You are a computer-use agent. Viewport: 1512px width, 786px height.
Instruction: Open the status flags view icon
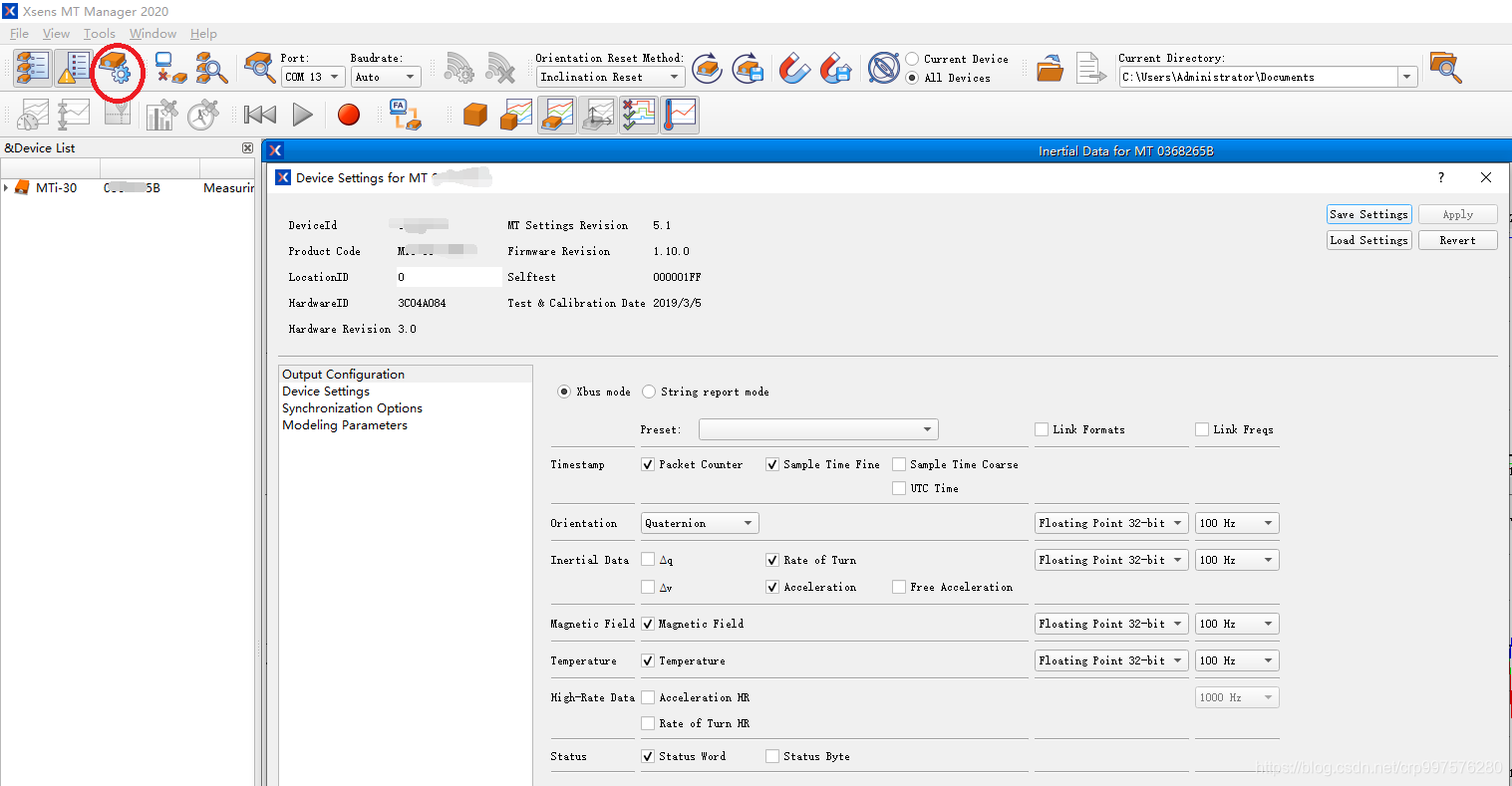(639, 115)
